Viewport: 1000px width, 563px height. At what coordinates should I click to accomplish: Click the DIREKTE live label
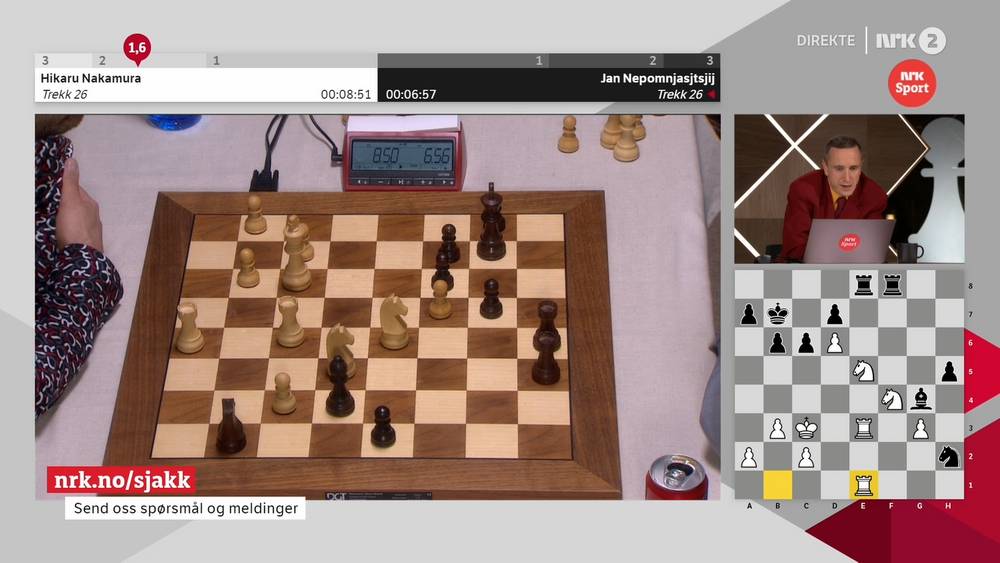825,41
